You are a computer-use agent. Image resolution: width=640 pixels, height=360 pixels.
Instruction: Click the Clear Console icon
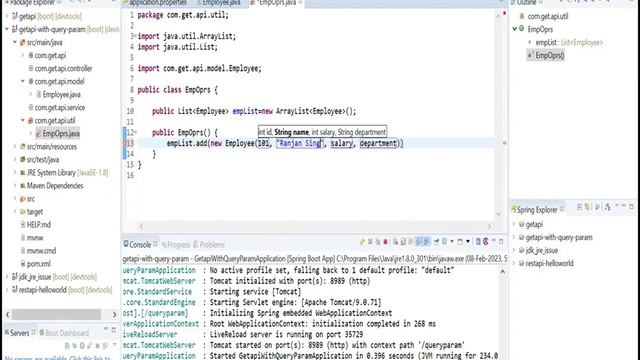[x=395, y=242]
